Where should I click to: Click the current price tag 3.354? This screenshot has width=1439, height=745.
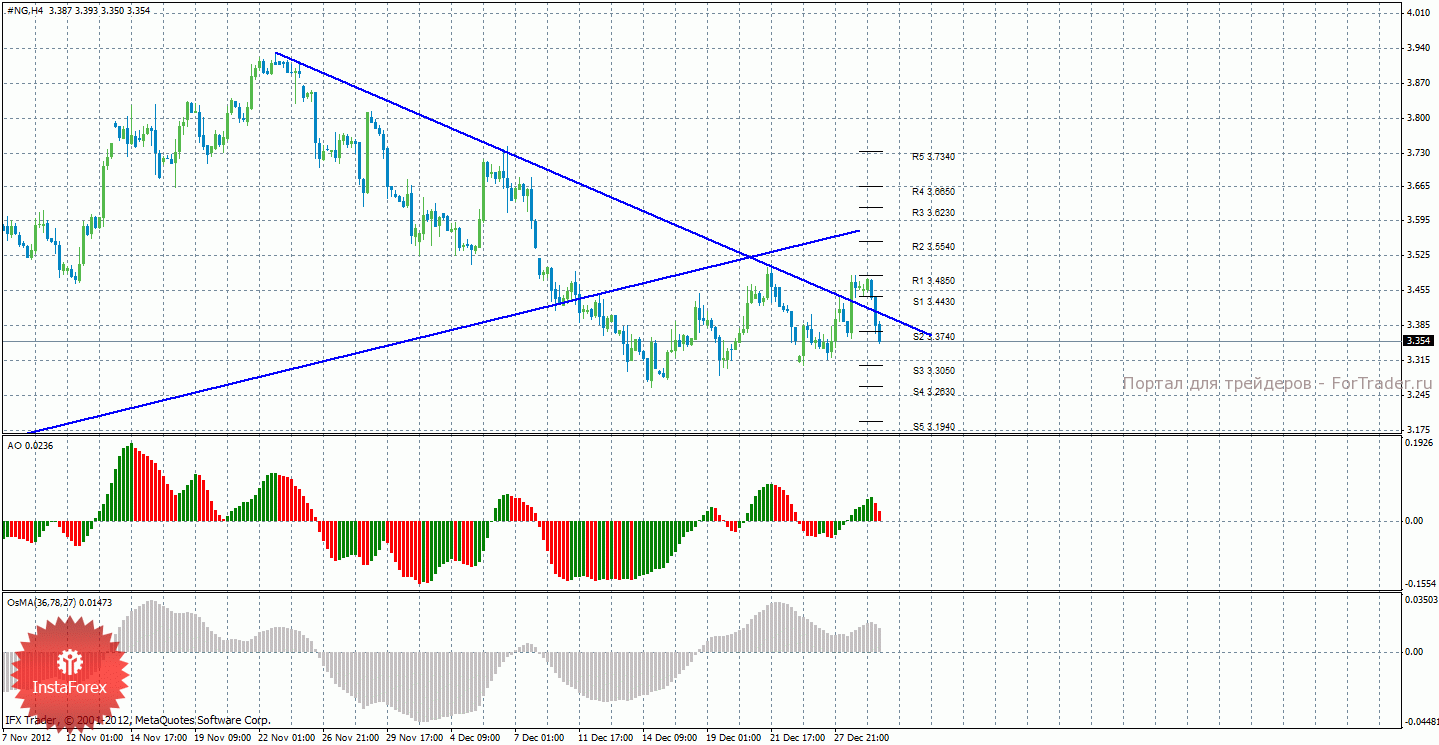pyautogui.click(x=1417, y=341)
